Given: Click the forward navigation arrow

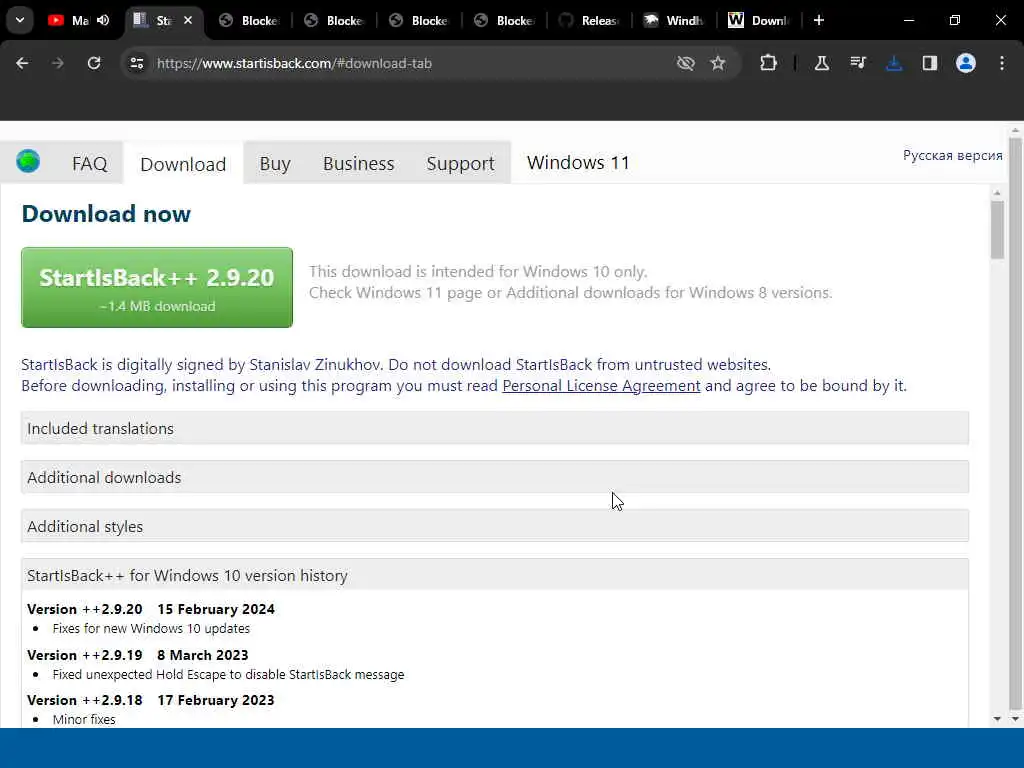Looking at the screenshot, I should click(x=58, y=63).
